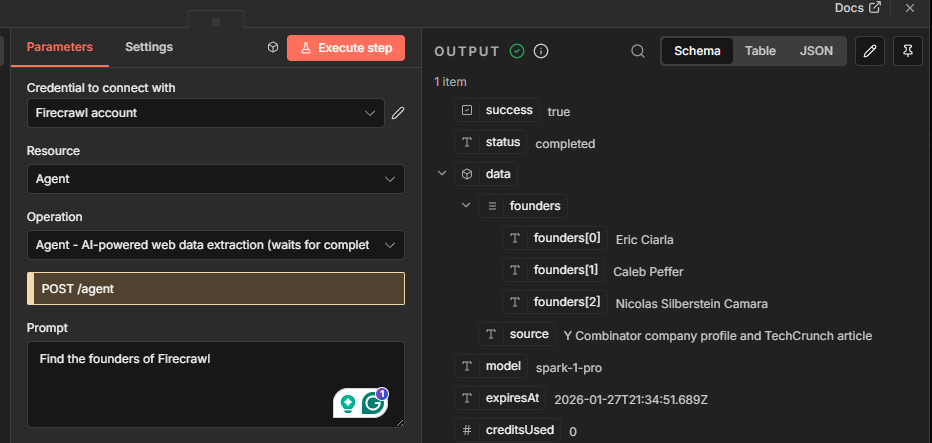The width and height of the screenshot is (932, 443).
Task: Search the output data
Action: click(638, 51)
